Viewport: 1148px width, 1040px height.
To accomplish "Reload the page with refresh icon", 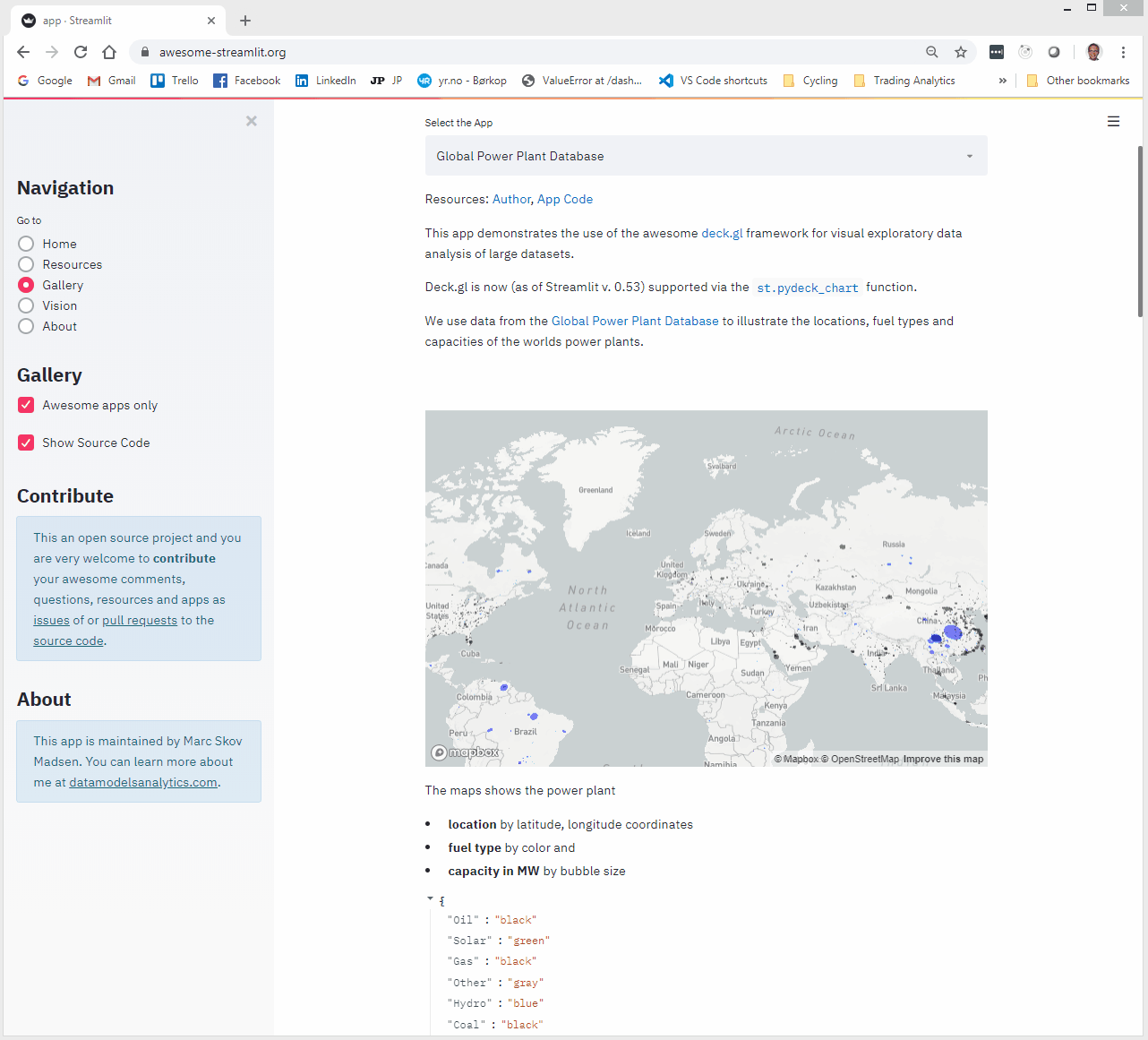I will click(81, 52).
